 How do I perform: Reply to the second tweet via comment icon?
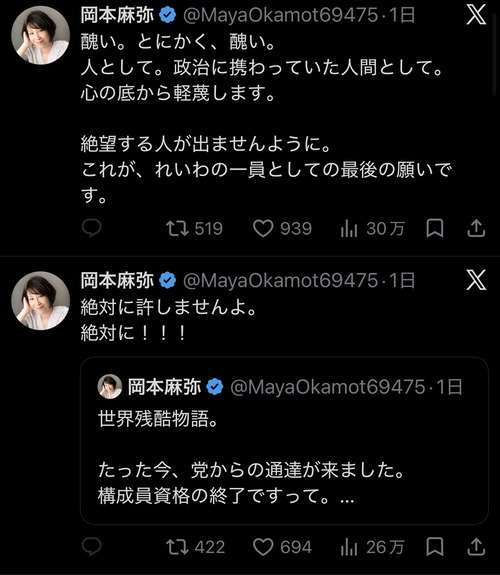[x=91, y=546]
